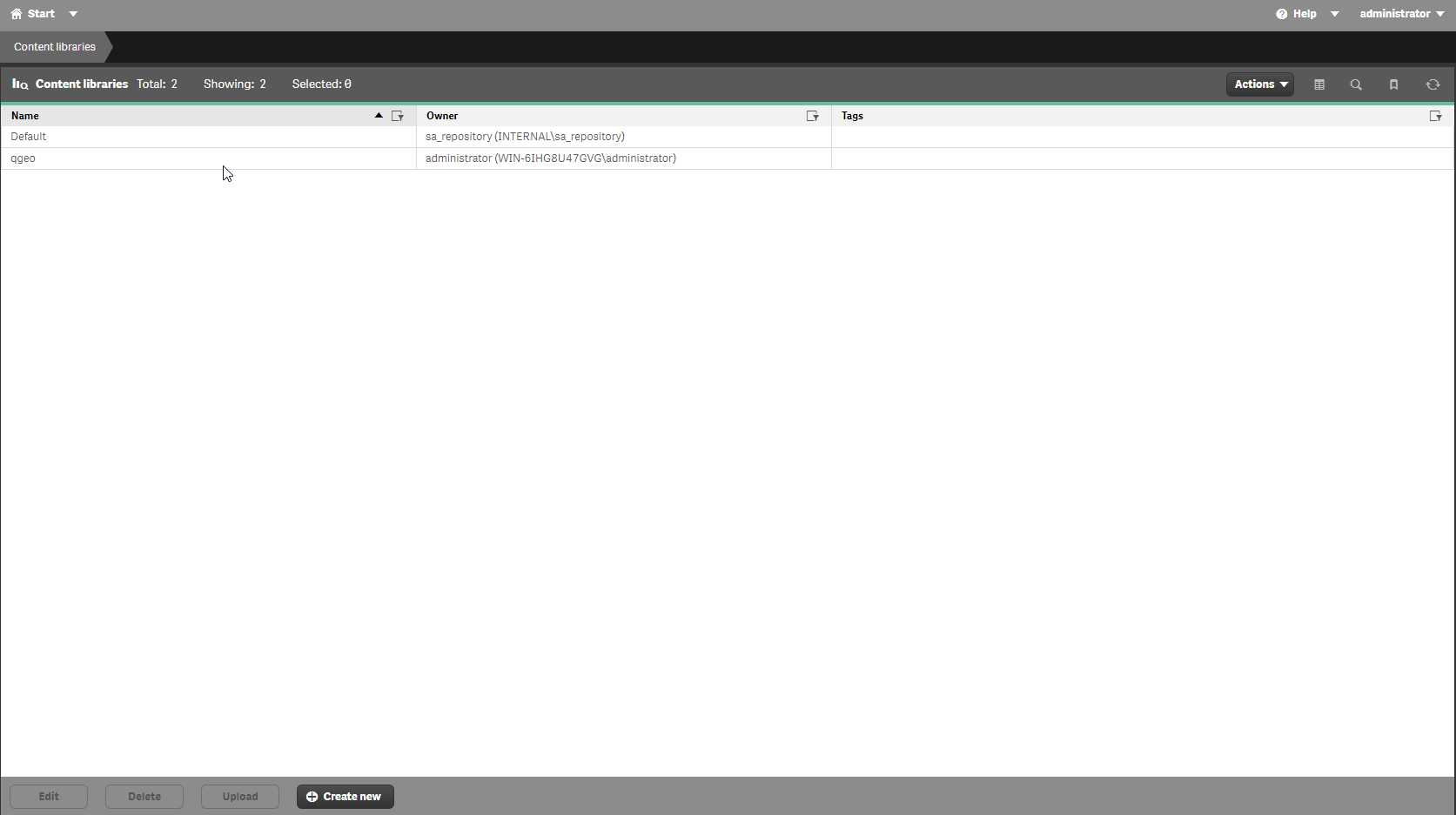Viewport: 1456px width, 815px height.
Task: Refresh the content libraries list
Action: 1433,84
